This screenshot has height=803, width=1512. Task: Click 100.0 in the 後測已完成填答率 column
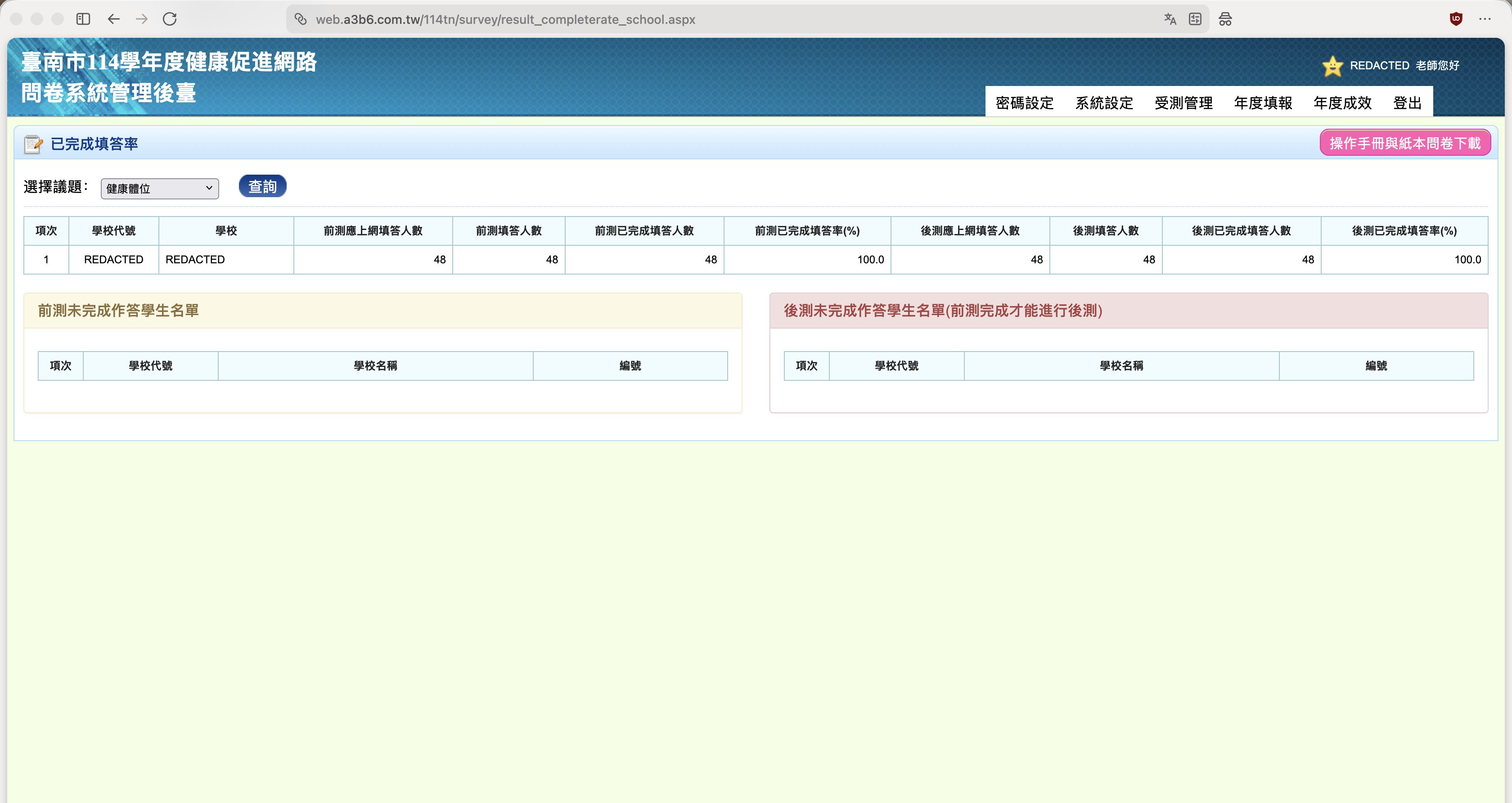(1467, 259)
